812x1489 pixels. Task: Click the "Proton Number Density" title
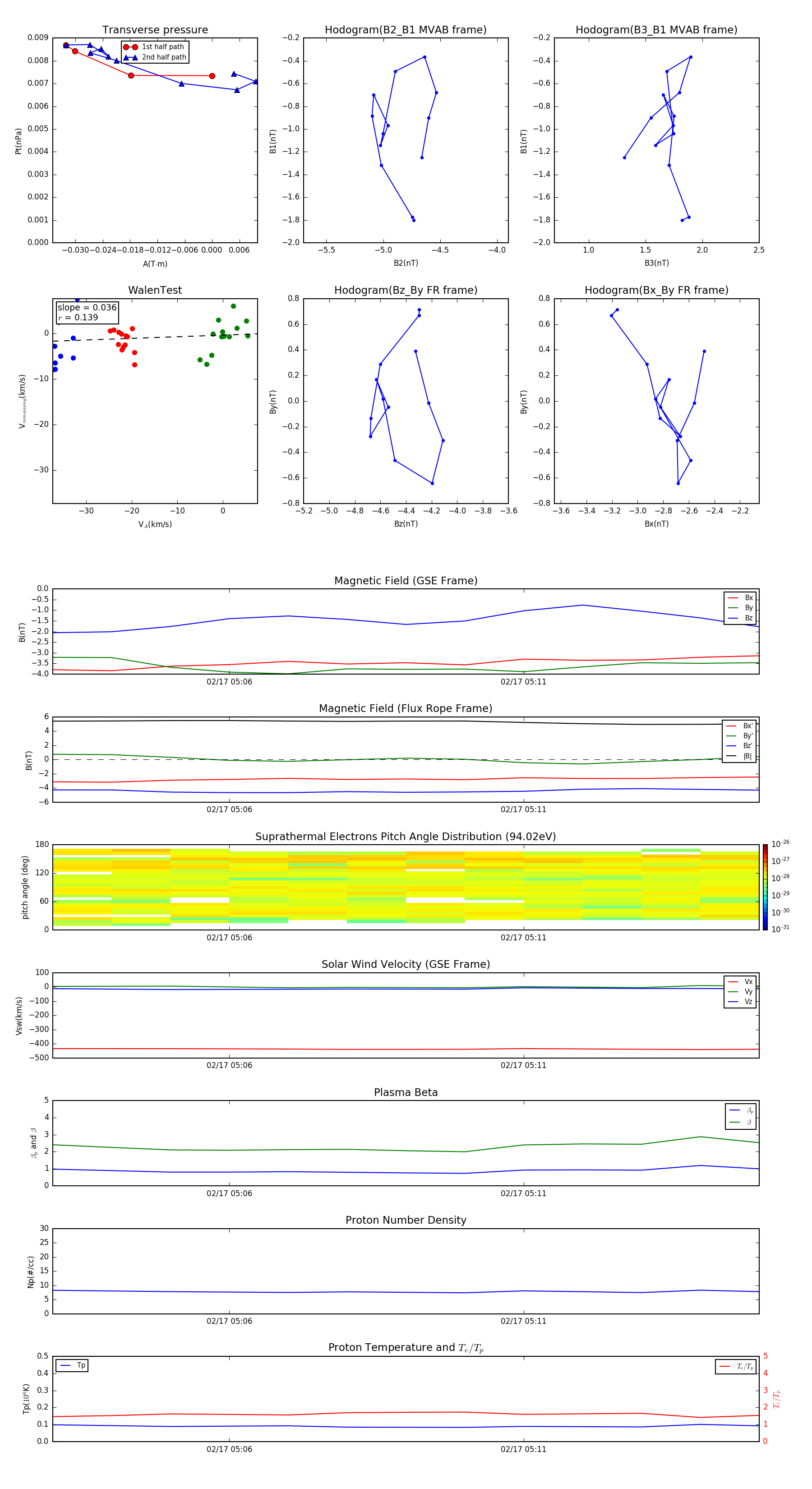pos(406,1220)
